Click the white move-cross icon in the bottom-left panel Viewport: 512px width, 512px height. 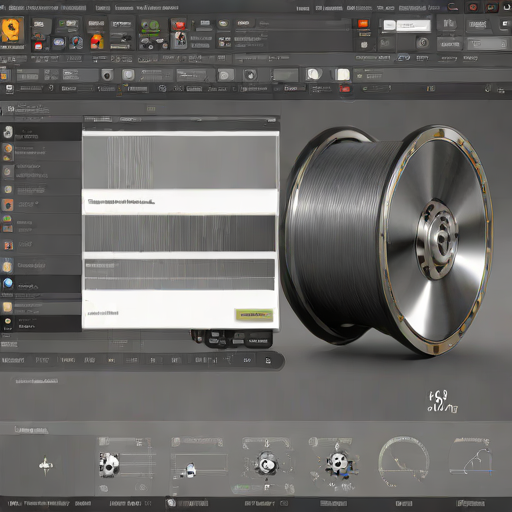[x=46, y=465]
